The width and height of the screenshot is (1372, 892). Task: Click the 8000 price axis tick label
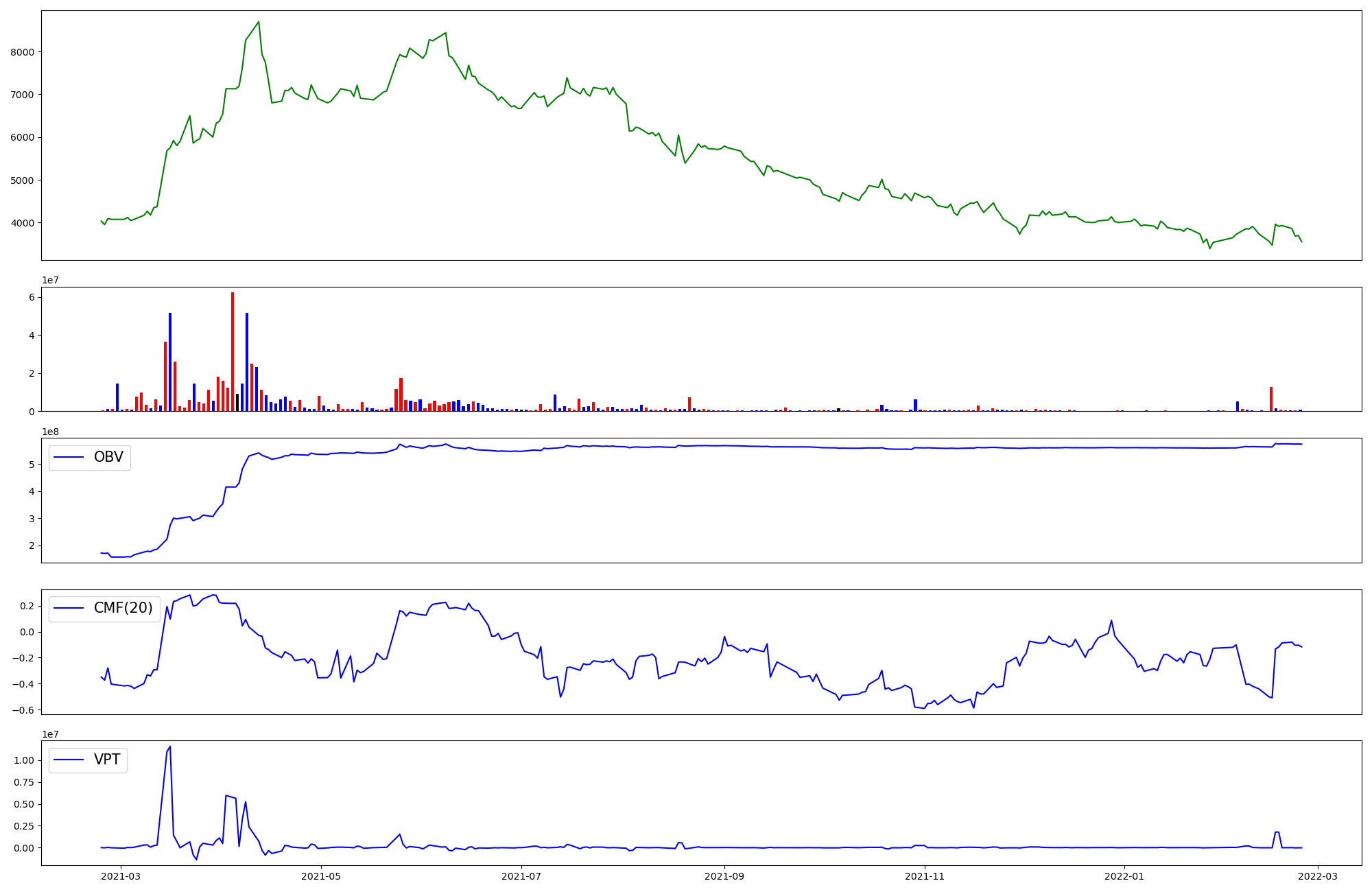[x=23, y=52]
